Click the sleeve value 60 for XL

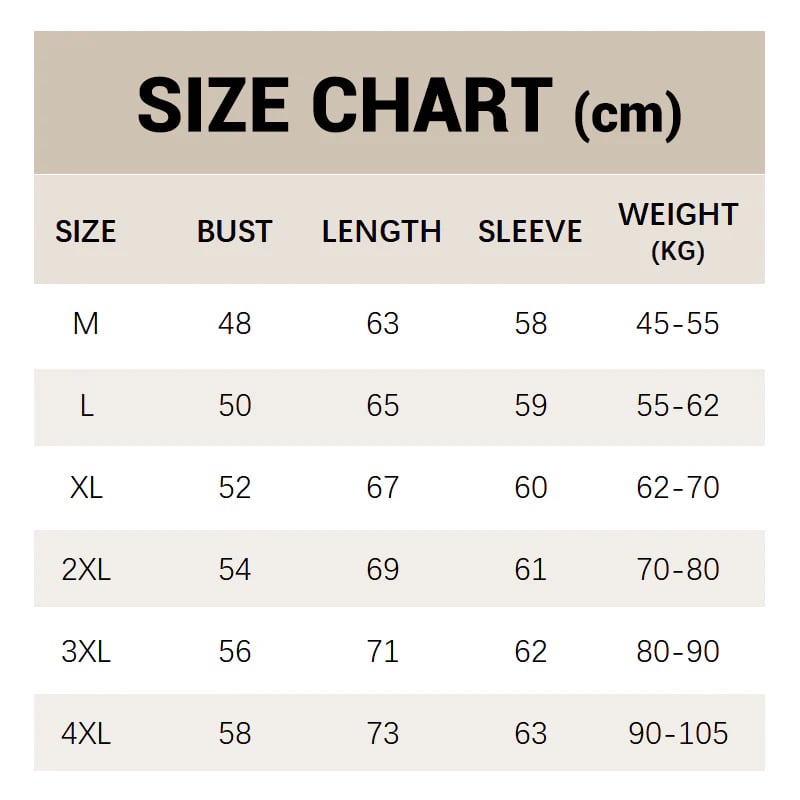(x=530, y=488)
